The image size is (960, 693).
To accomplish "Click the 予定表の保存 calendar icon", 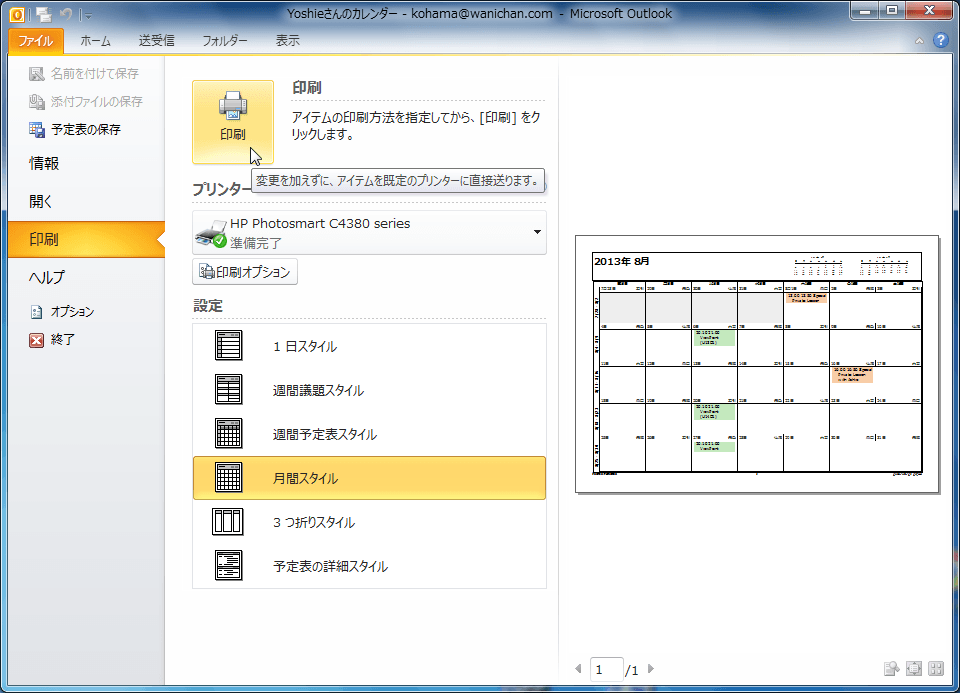I will point(37,130).
